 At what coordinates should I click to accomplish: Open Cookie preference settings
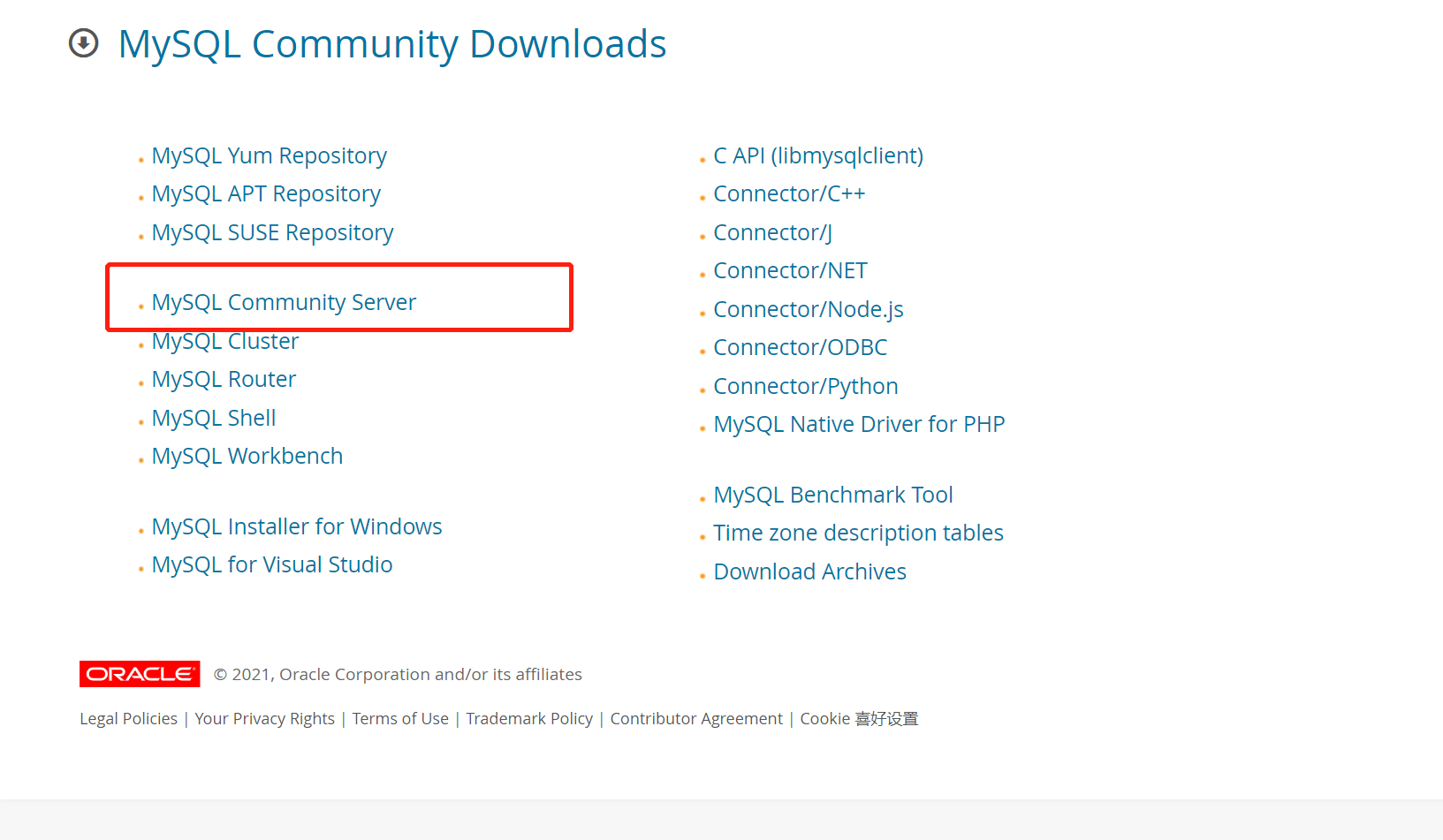tap(859, 718)
